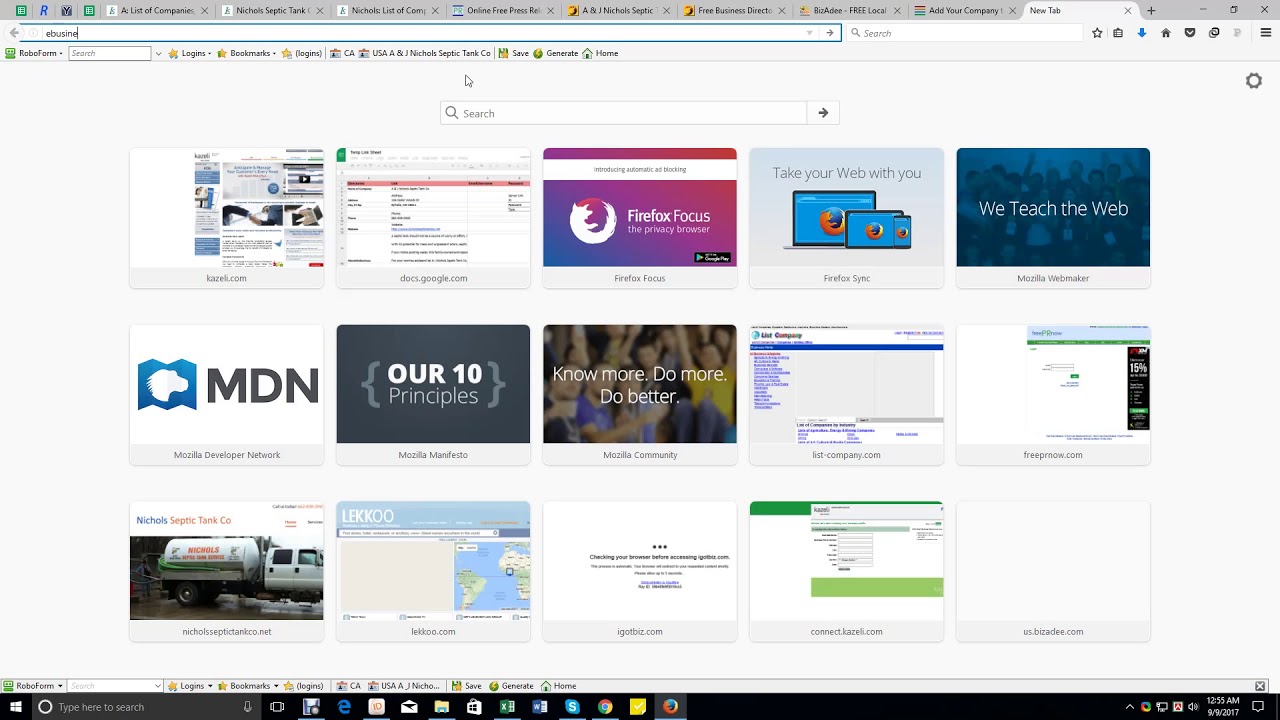
Task: Click the Firefox search box in toolbar
Action: (x=965, y=33)
